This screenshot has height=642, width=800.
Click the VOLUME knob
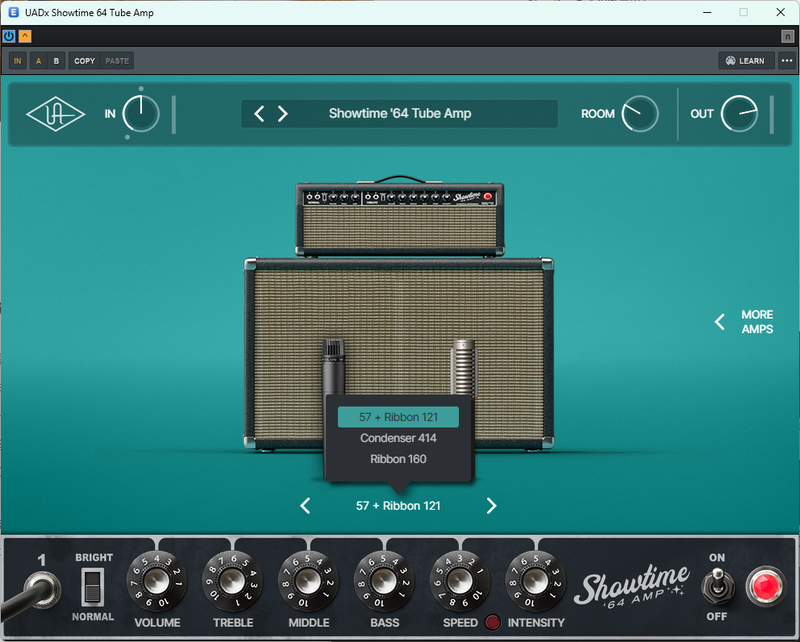[x=157, y=581]
